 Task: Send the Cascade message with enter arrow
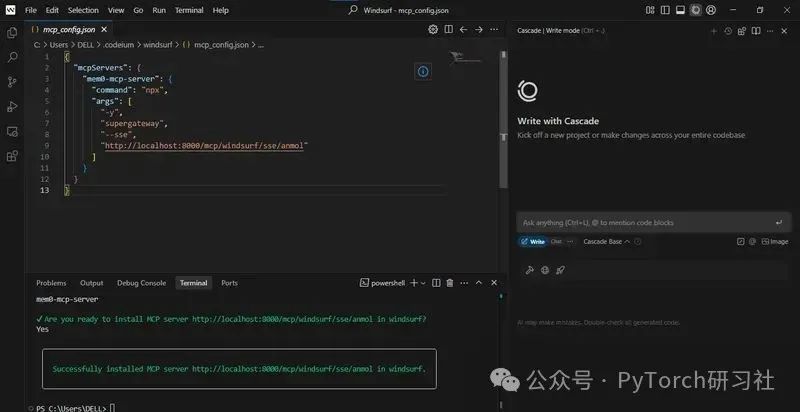point(779,223)
